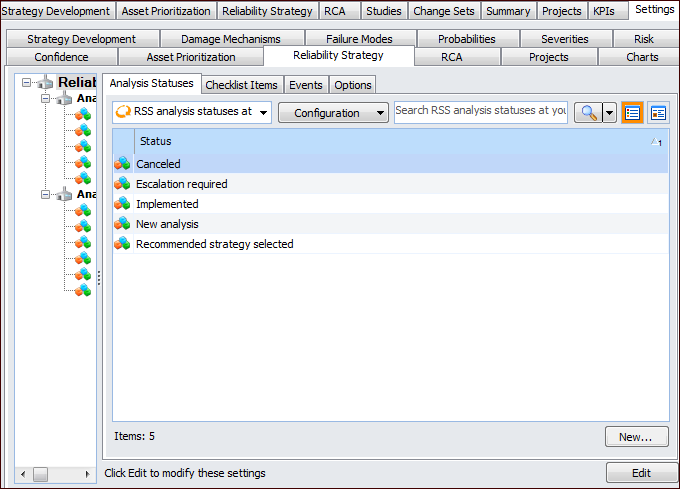Click the tree panel scroll left arrow
This screenshot has height=489, width=680.
click(x=23, y=474)
